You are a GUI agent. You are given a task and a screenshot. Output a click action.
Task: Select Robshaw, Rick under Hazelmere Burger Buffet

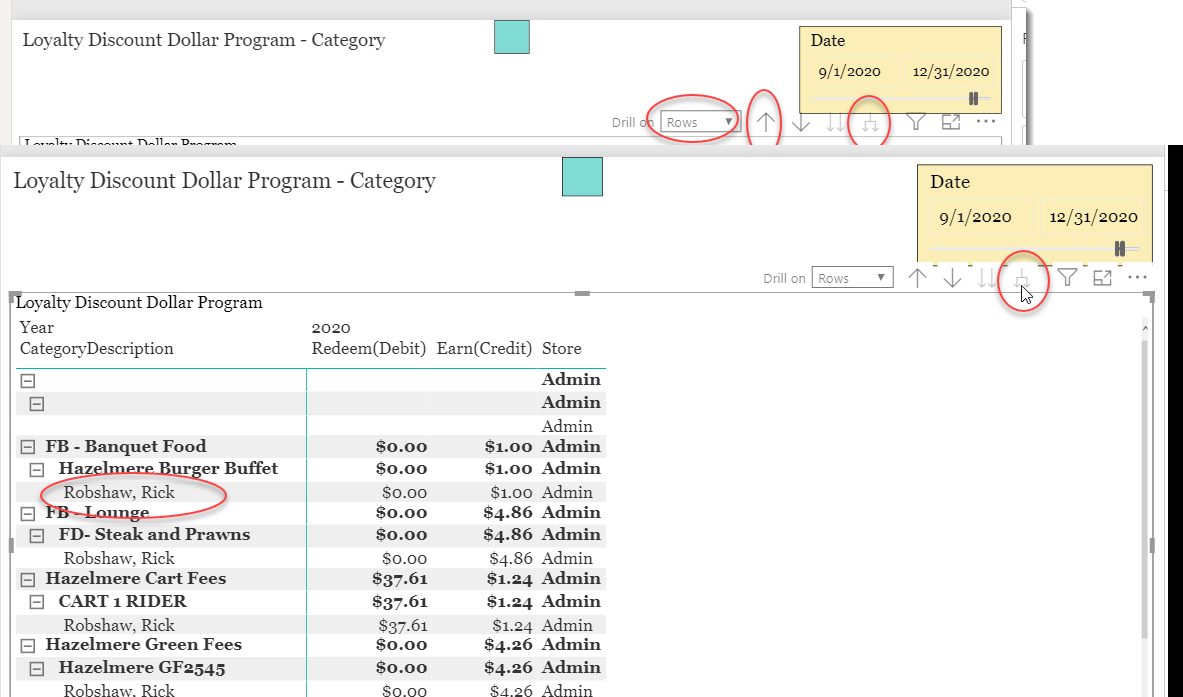[119, 493]
